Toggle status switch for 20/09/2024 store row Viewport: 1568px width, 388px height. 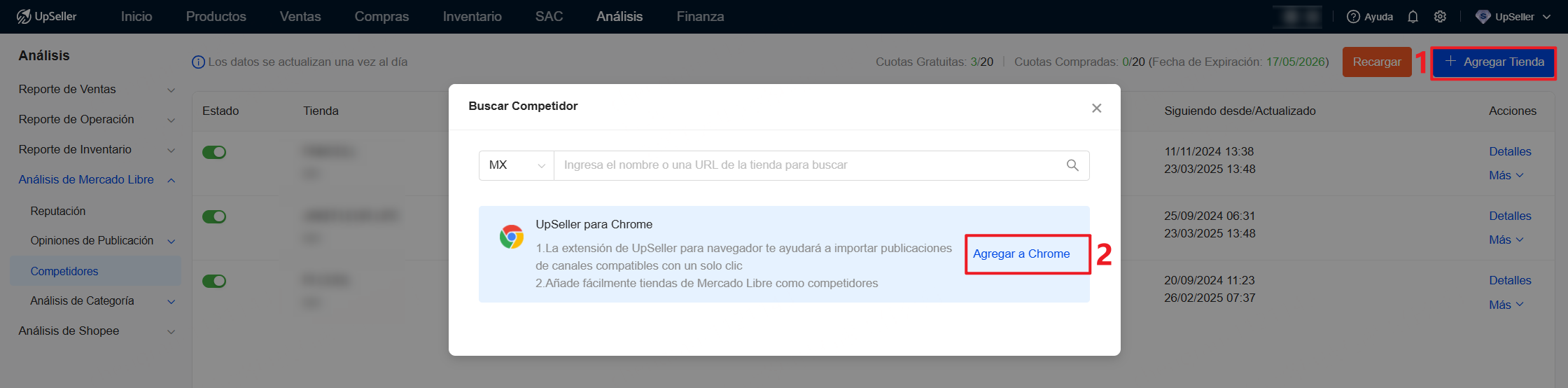pos(214,281)
